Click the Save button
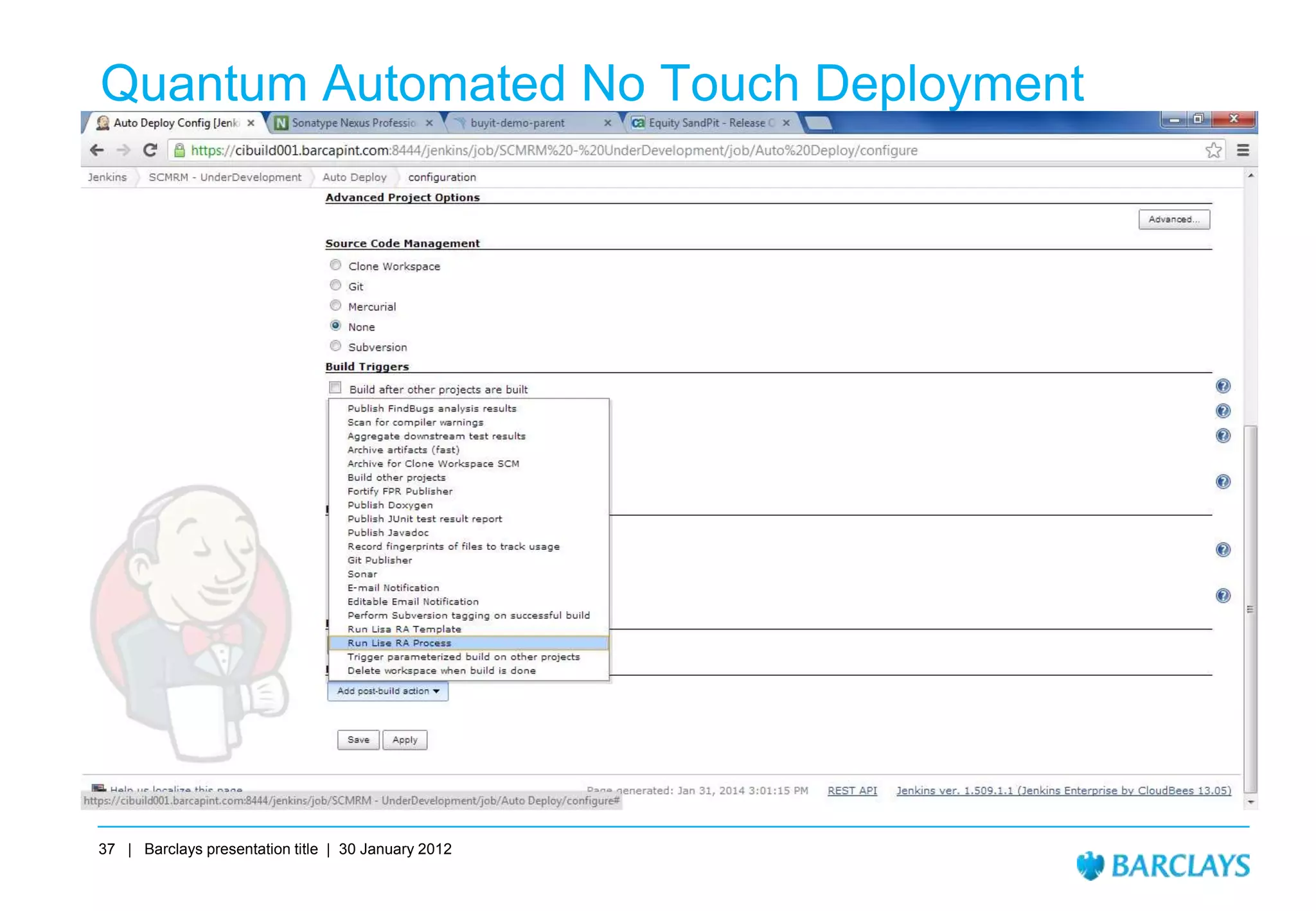1316x911 pixels. (x=359, y=740)
